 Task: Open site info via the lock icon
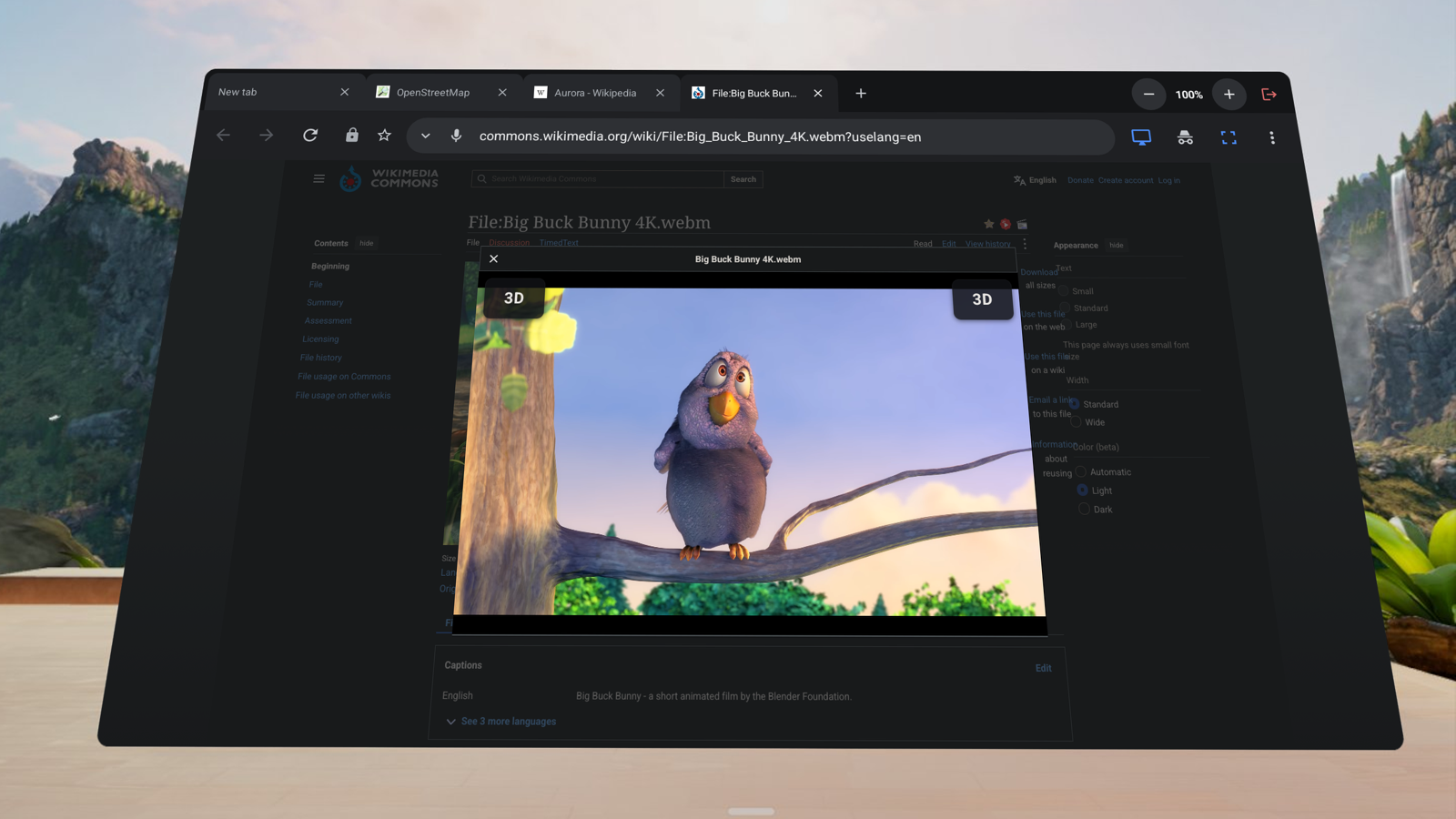tap(352, 135)
